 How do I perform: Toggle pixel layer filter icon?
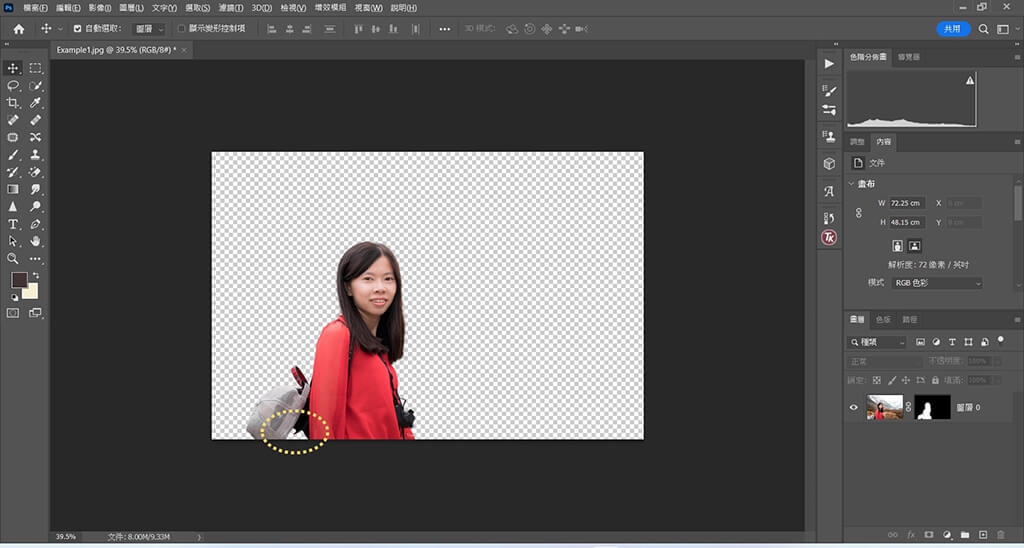pos(920,342)
